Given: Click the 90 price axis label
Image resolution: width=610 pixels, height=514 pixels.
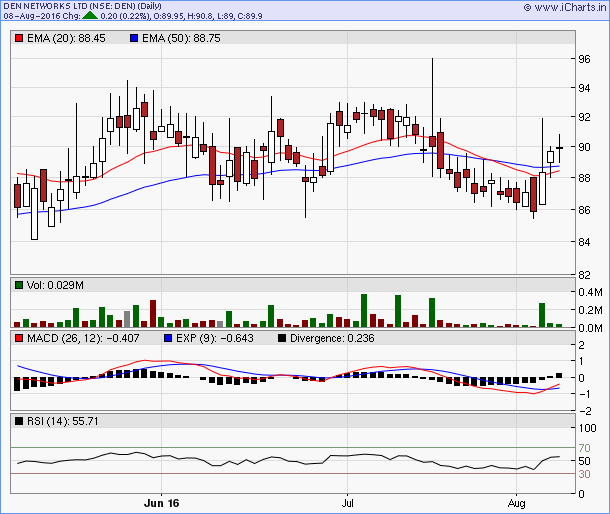Looking at the screenshot, I should [584, 147].
